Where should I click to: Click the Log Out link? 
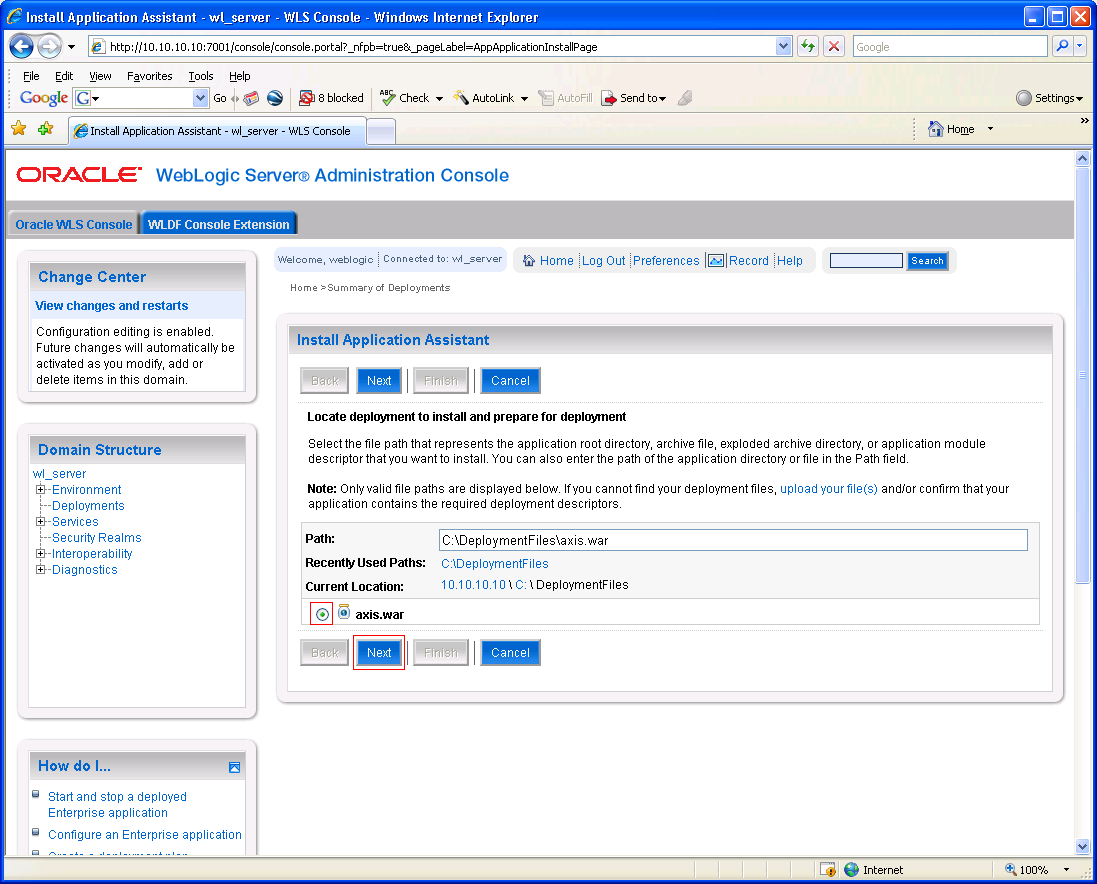[604, 261]
